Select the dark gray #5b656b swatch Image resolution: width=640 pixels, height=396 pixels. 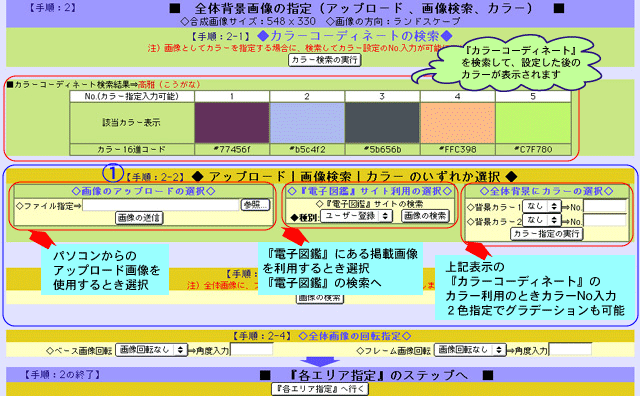[x=382, y=122]
